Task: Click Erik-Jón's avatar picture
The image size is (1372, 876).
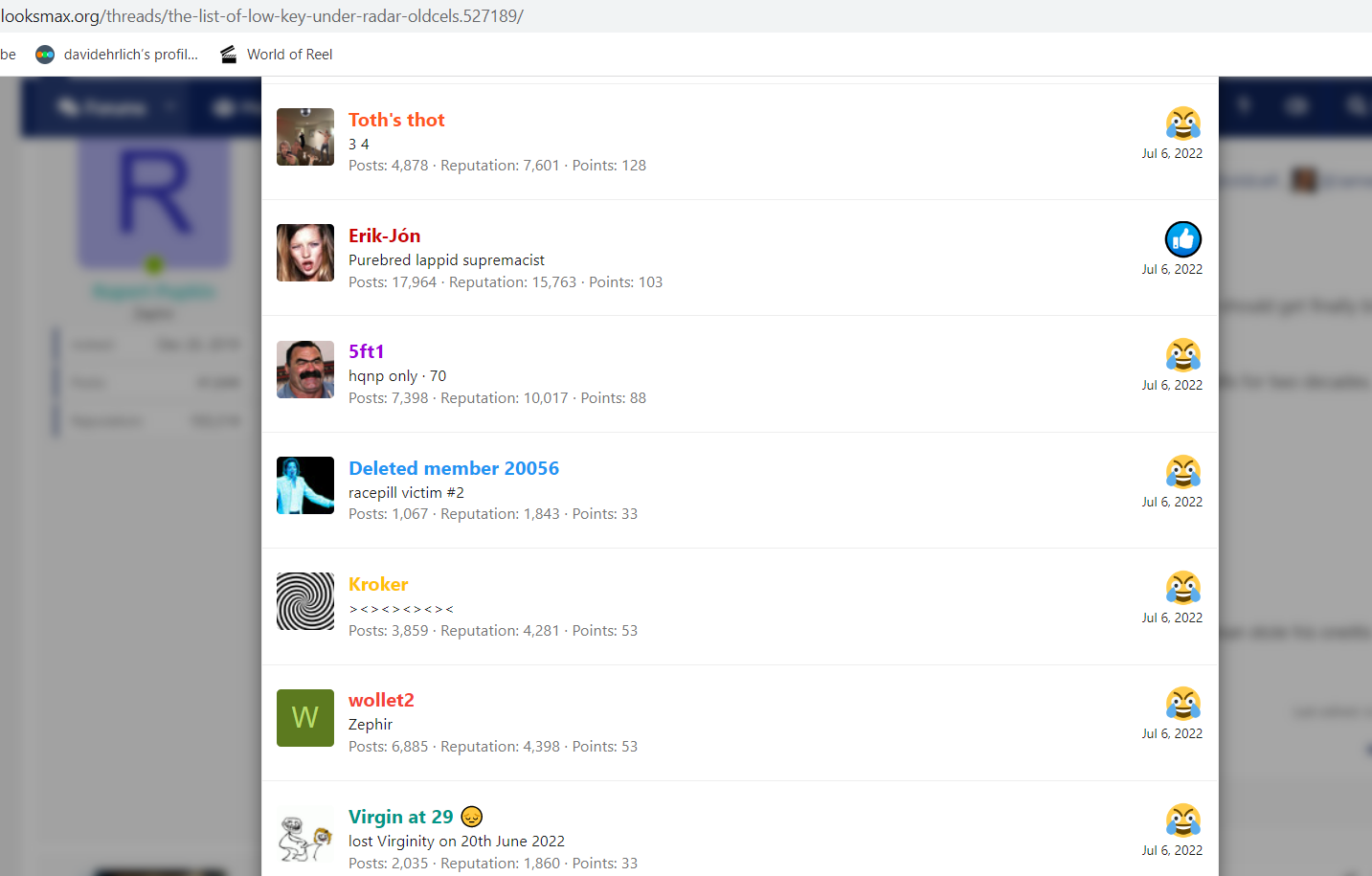Action: point(305,253)
